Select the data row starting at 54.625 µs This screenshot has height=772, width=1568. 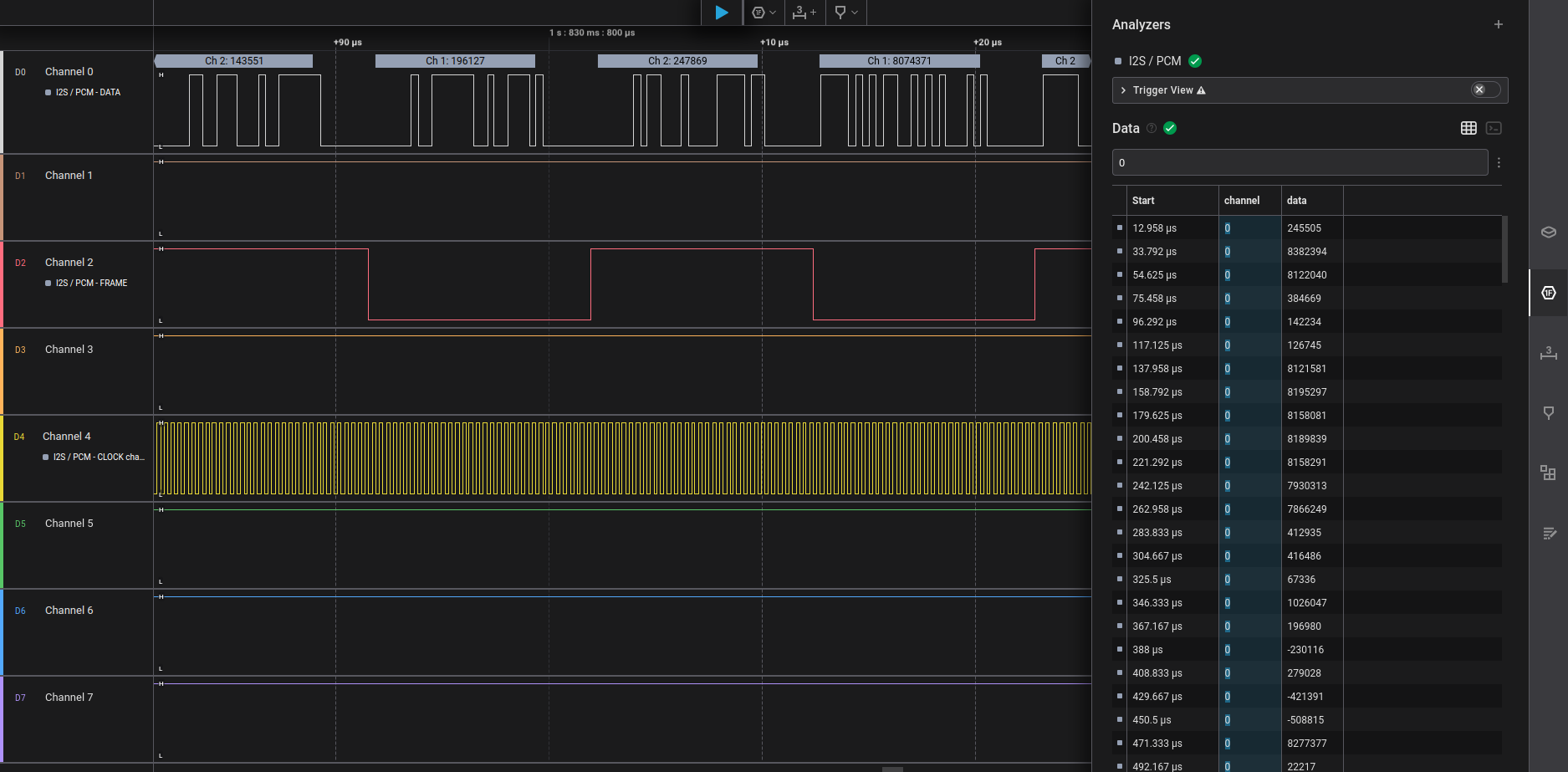click(x=1307, y=275)
